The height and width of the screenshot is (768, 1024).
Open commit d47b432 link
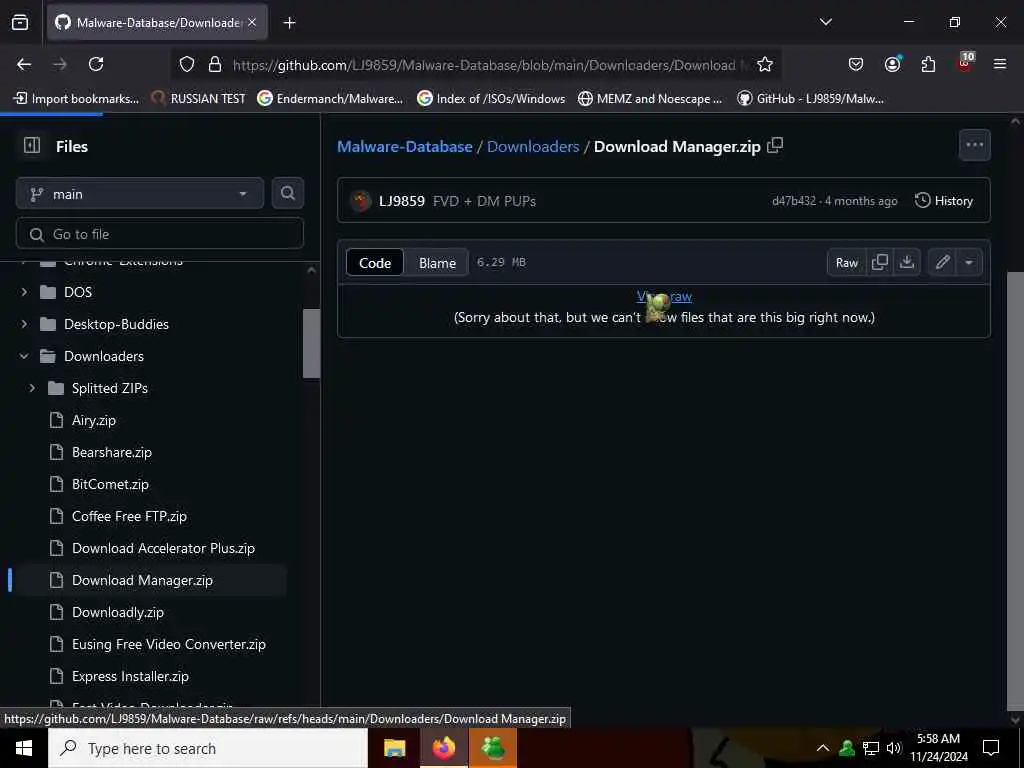tap(793, 200)
